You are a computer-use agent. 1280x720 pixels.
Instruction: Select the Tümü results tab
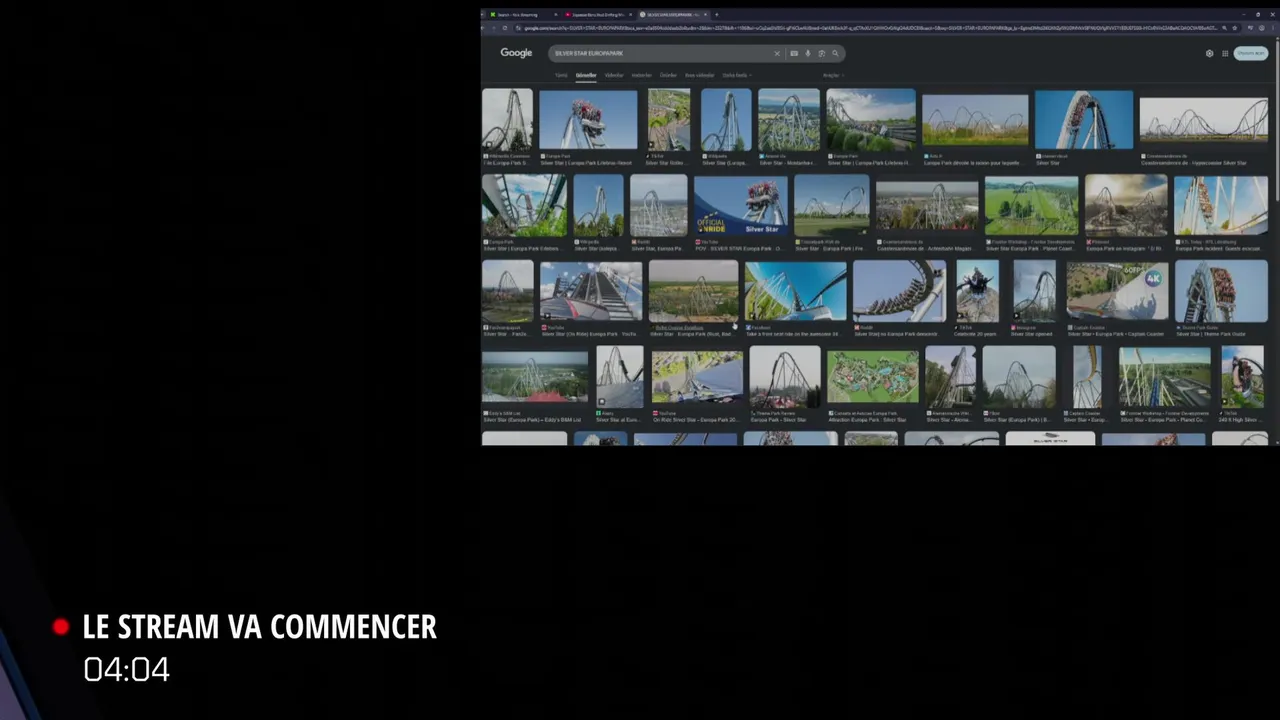click(561, 75)
